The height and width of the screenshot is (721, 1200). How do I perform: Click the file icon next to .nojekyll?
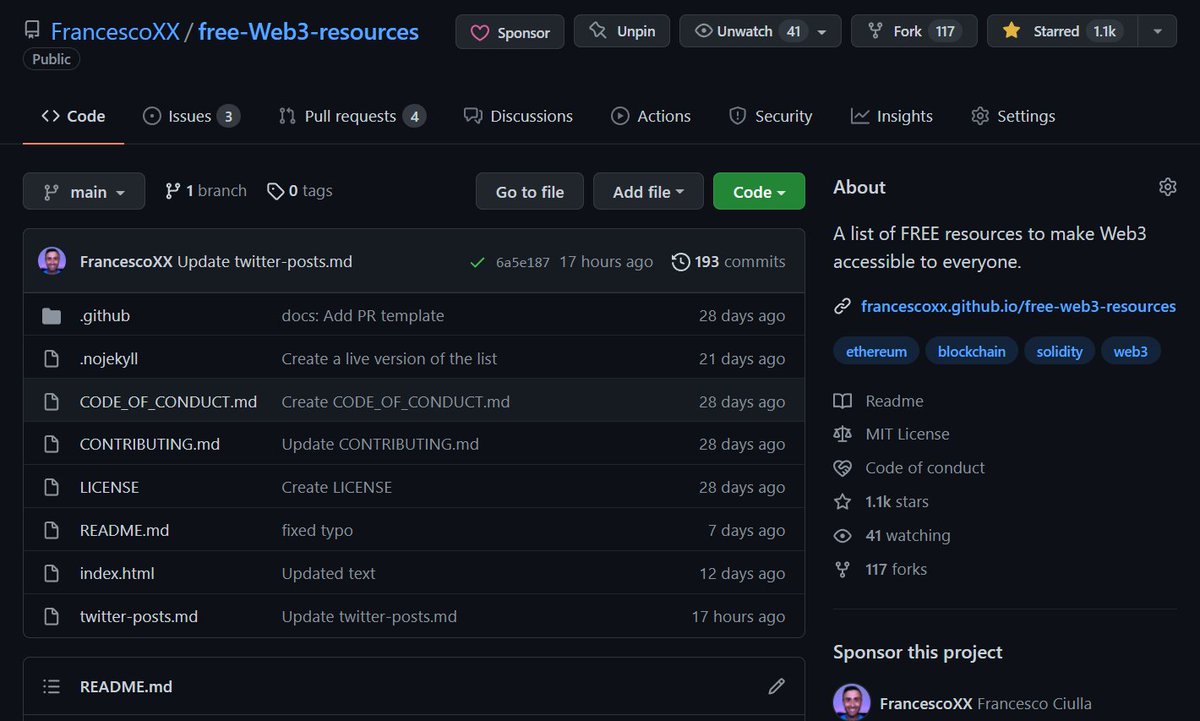tap(52, 359)
